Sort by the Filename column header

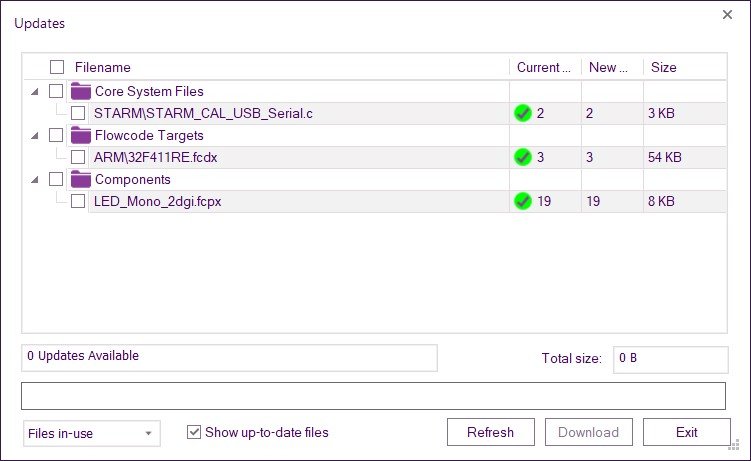(102, 67)
